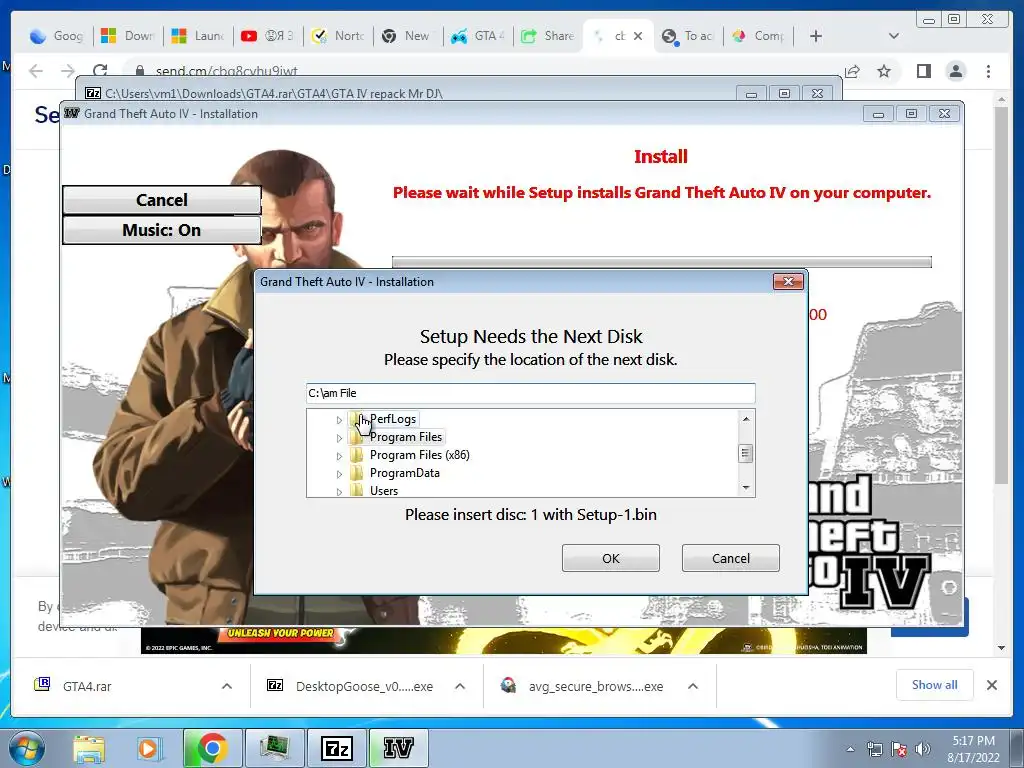Click the 7-Zip taskbar icon
1024x768 pixels.
(x=338, y=748)
